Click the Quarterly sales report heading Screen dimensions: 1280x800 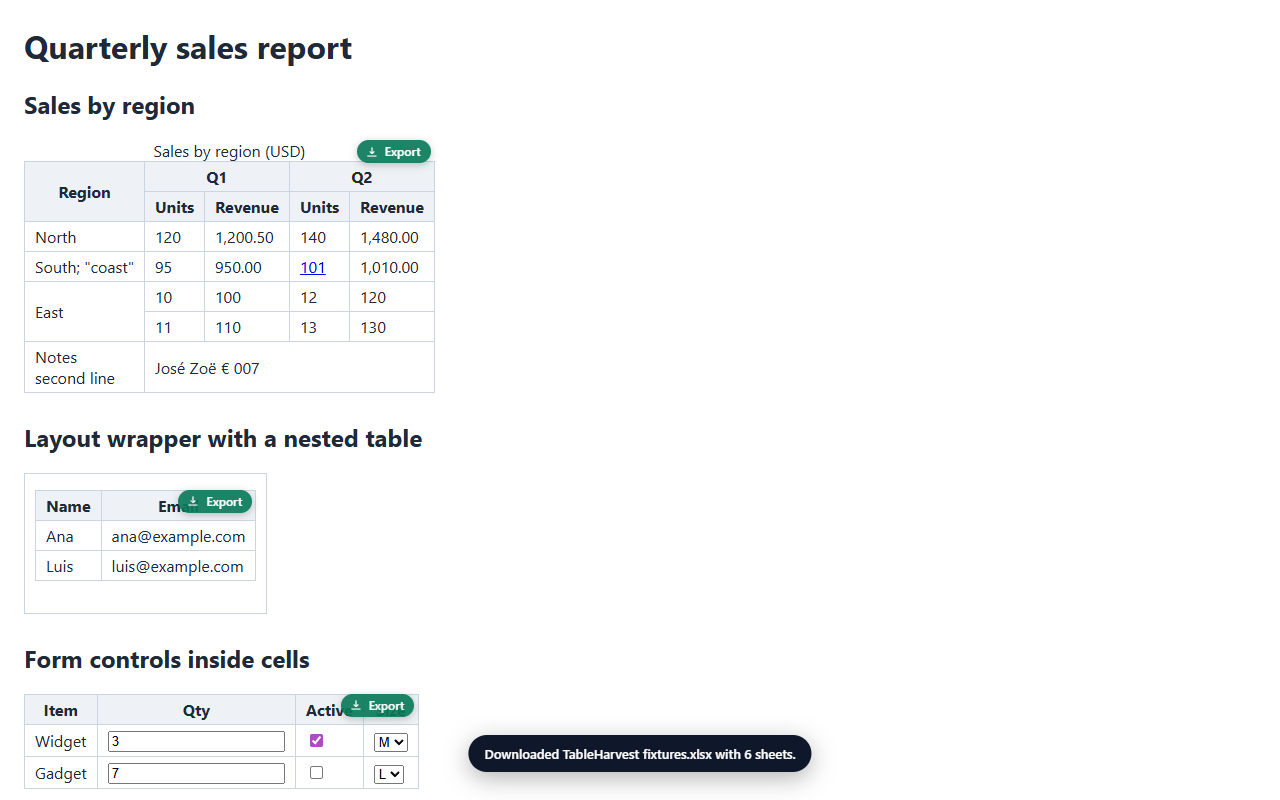coord(188,48)
